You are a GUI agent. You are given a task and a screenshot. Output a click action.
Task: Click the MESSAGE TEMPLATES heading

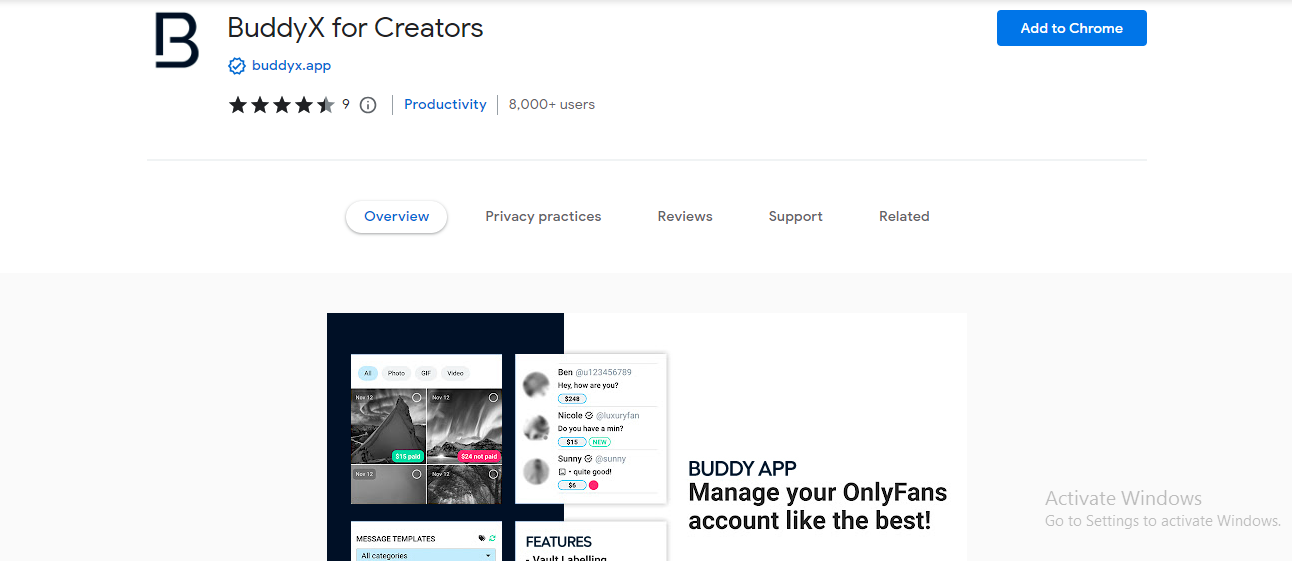(x=396, y=539)
